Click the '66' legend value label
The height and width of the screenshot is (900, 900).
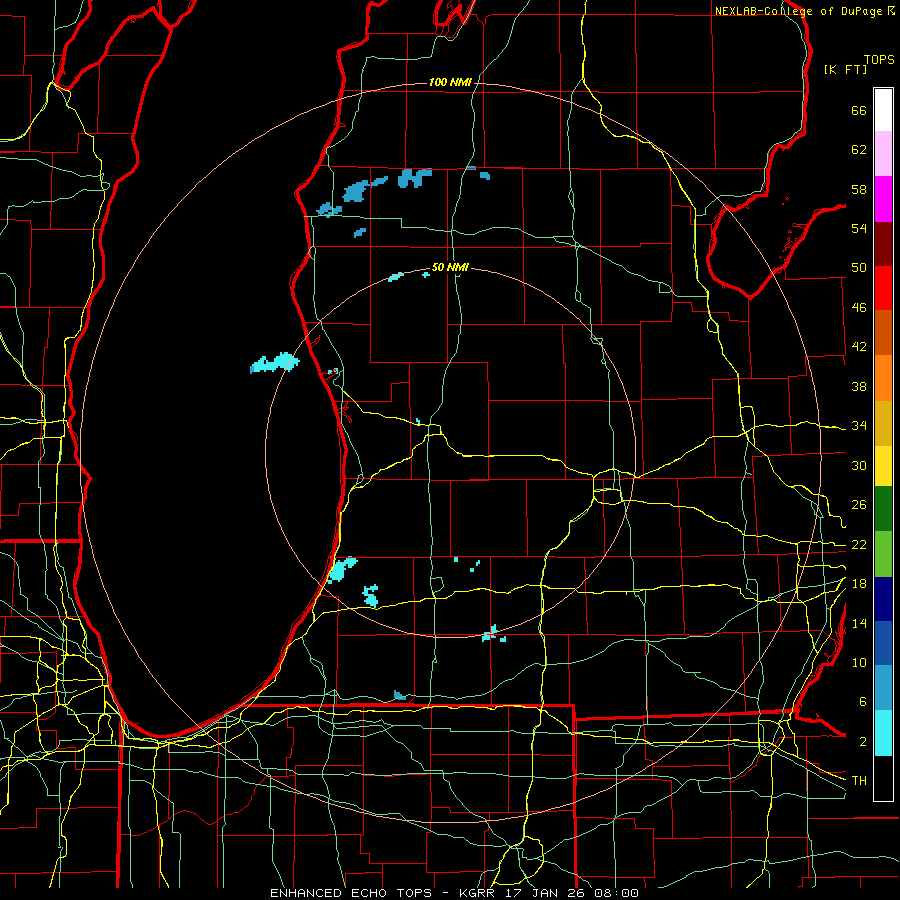point(859,110)
